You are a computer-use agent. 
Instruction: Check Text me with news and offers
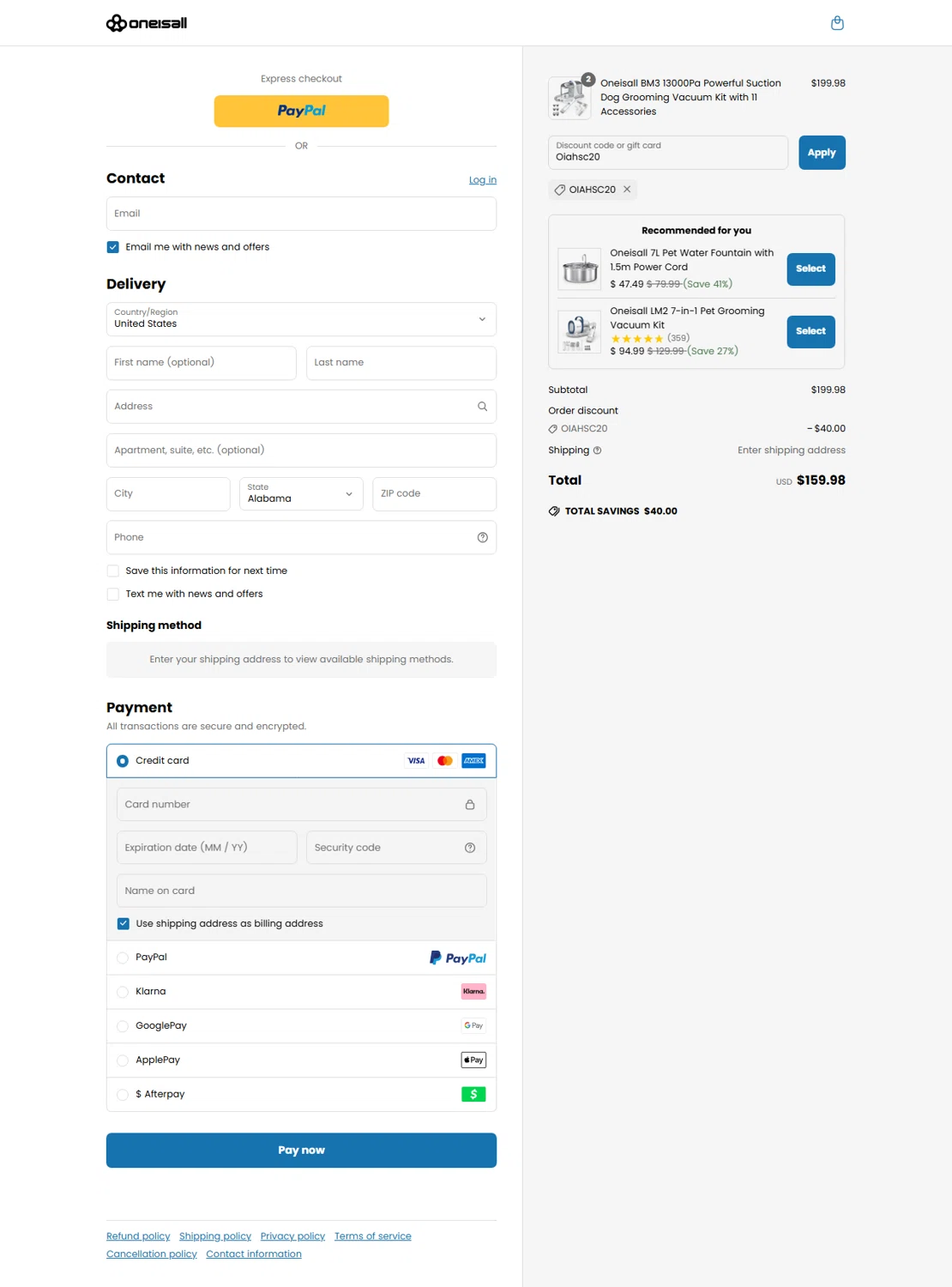click(x=112, y=594)
